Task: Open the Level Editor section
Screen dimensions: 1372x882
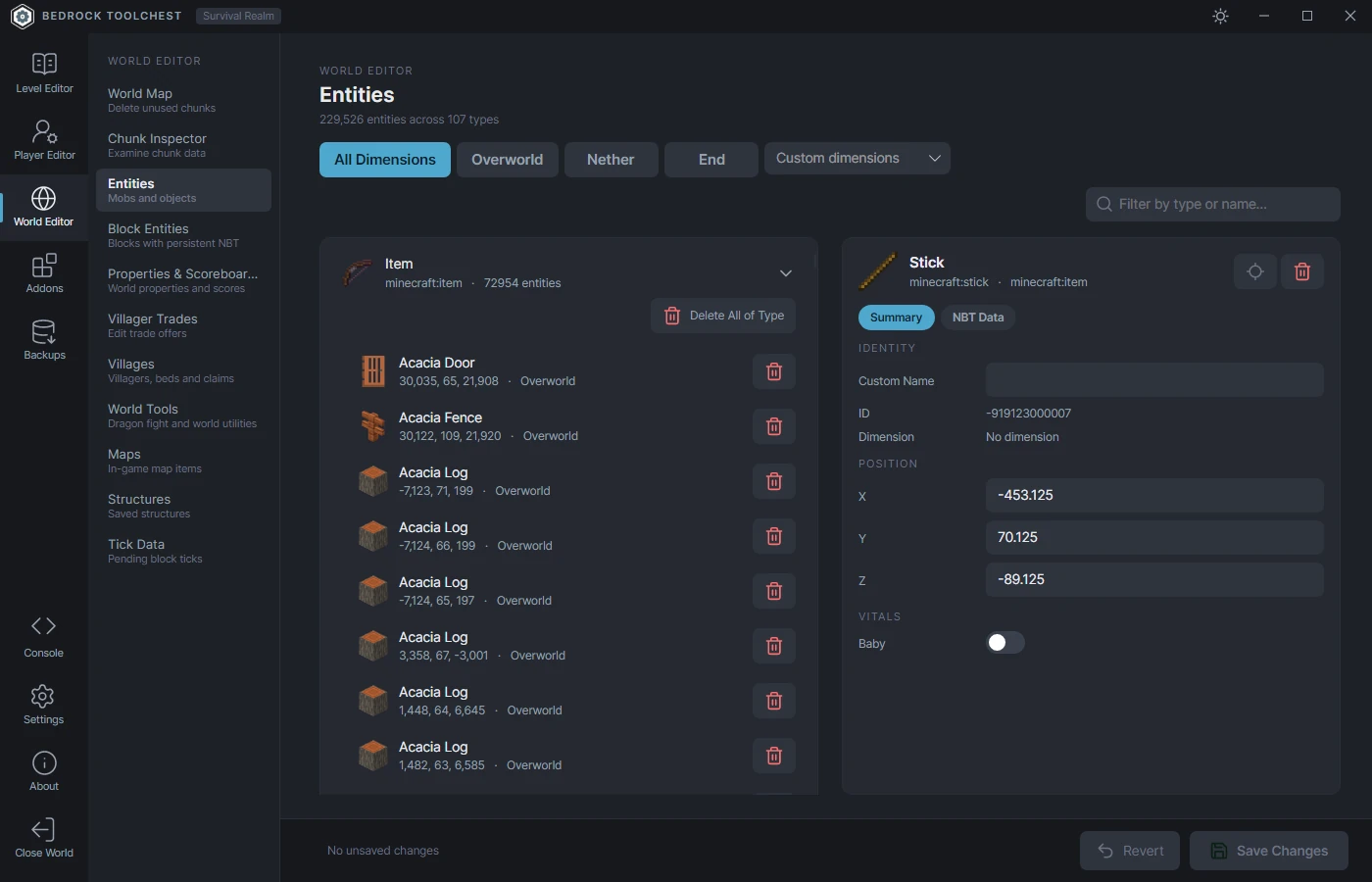Action: [44, 73]
